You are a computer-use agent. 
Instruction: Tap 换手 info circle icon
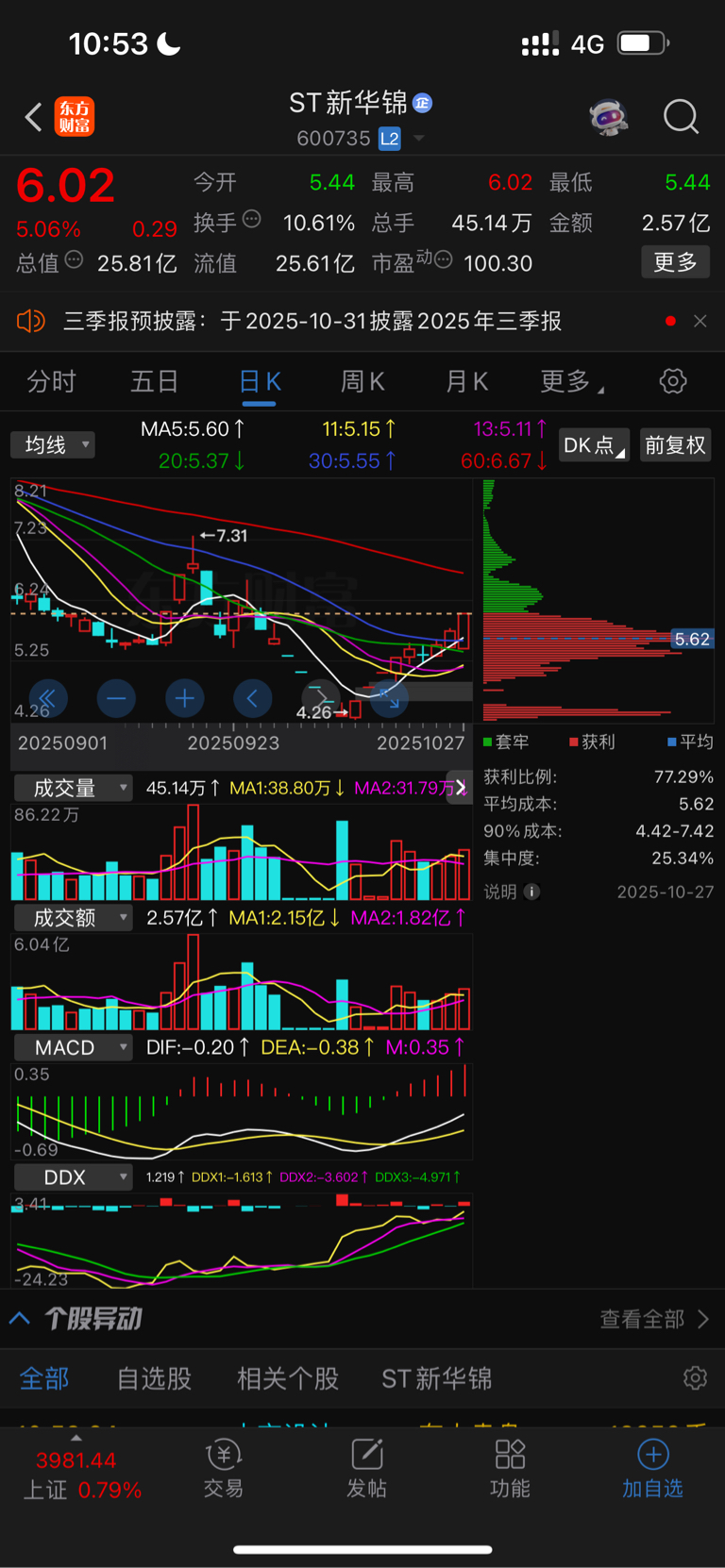coord(252,219)
